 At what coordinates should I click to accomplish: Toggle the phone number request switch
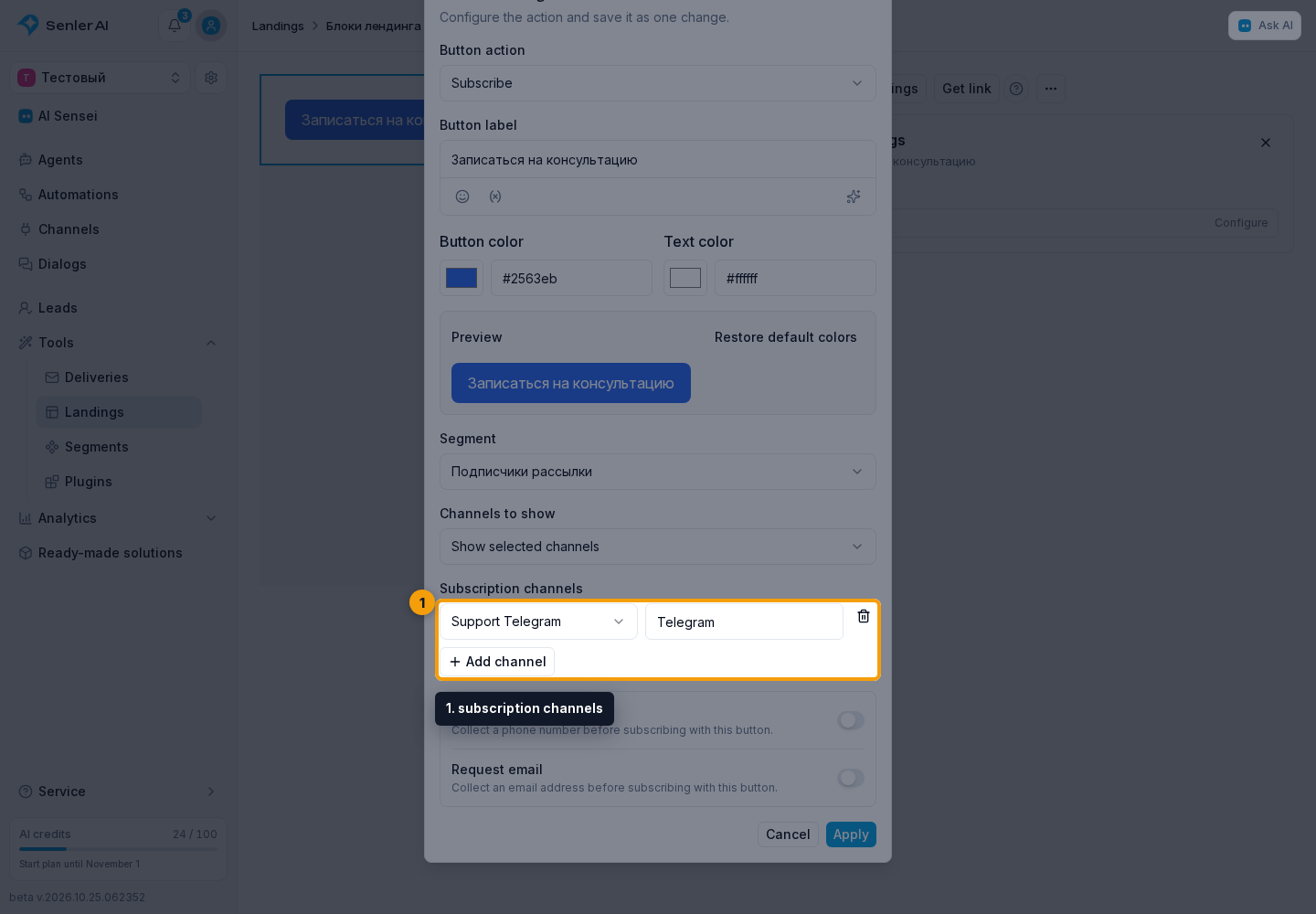click(x=851, y=720)
